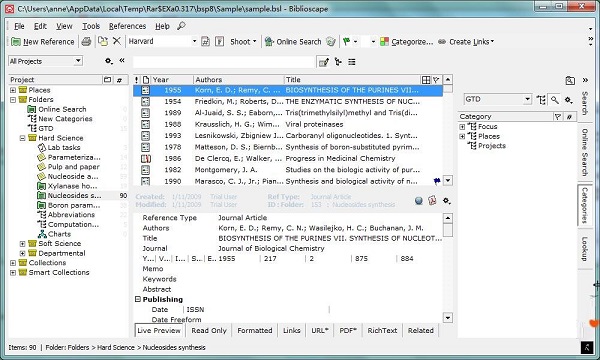Open the References menu
This screenshot has width=600, height=360.
127,26
